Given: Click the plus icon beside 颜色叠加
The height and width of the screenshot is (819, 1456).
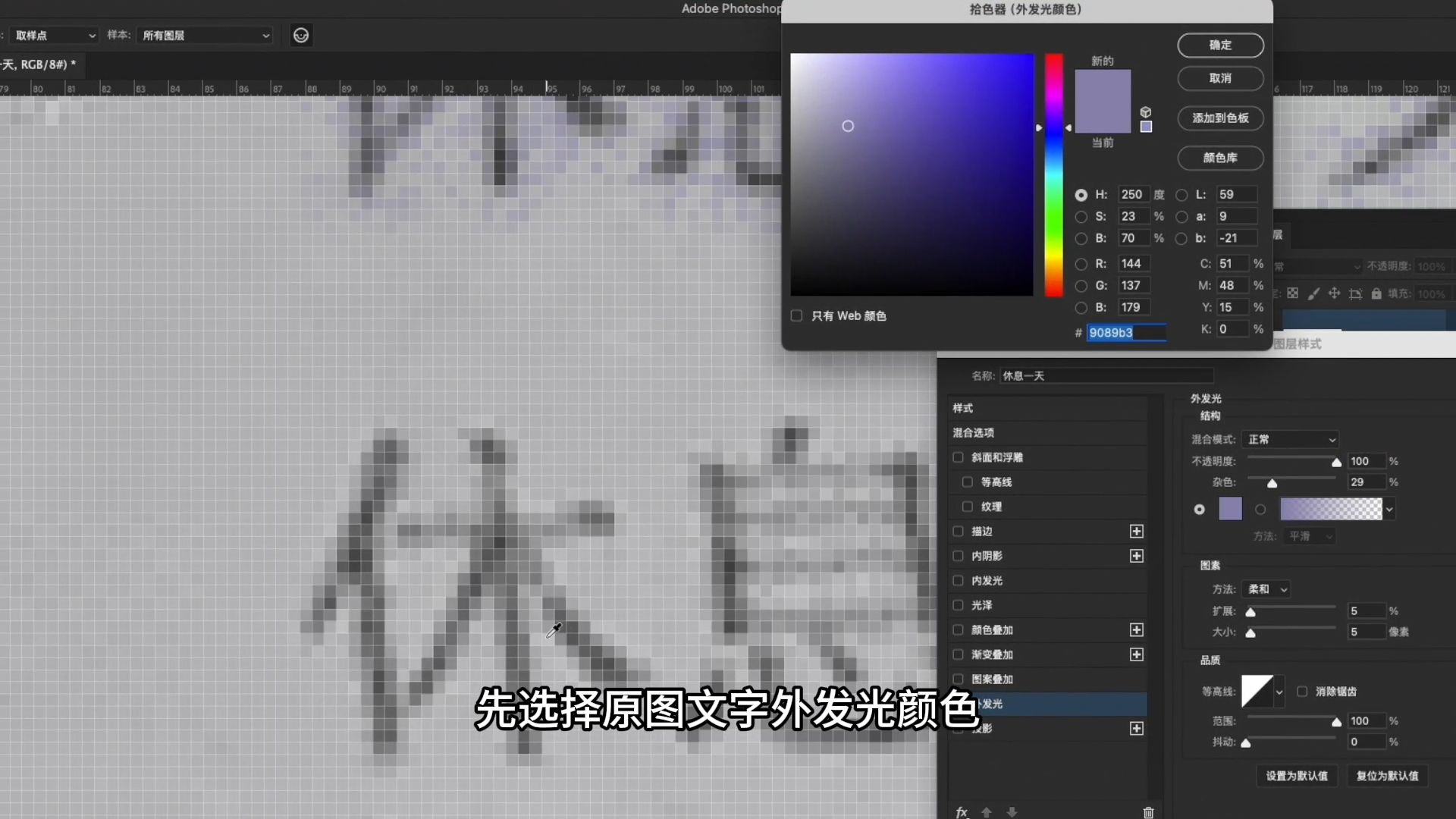Looking at the screenshot, I should tap(1136, 630).
